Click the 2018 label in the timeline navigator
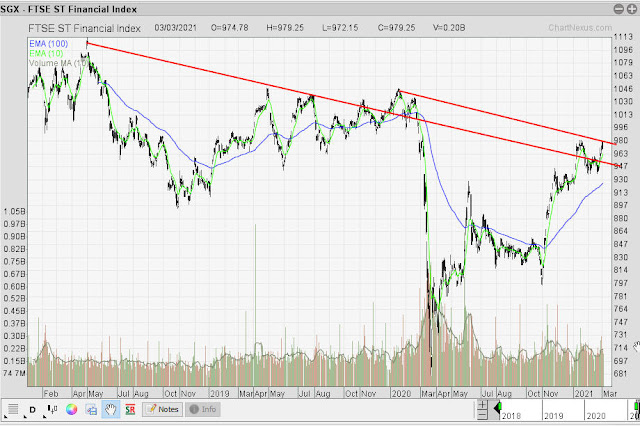Image resolution: width=640 pixels, height=426 pixels. [511, 416]
